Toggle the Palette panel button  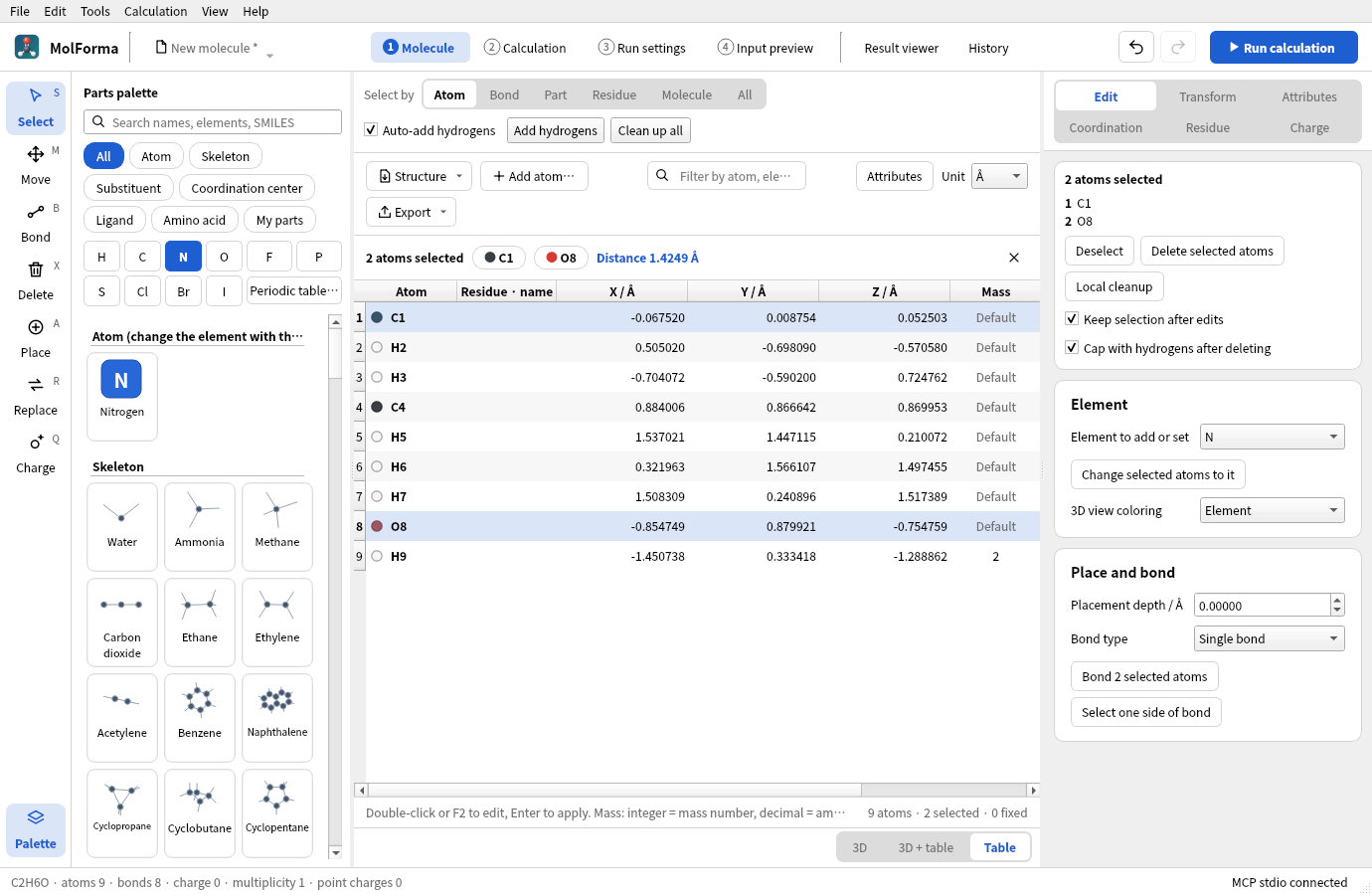[36, 829]
